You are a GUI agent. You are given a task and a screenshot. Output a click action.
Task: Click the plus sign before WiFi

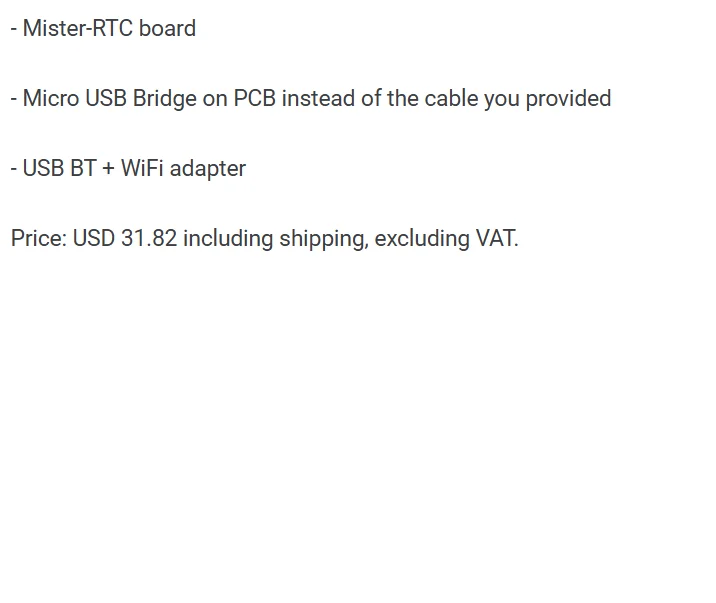coord(108,169)
